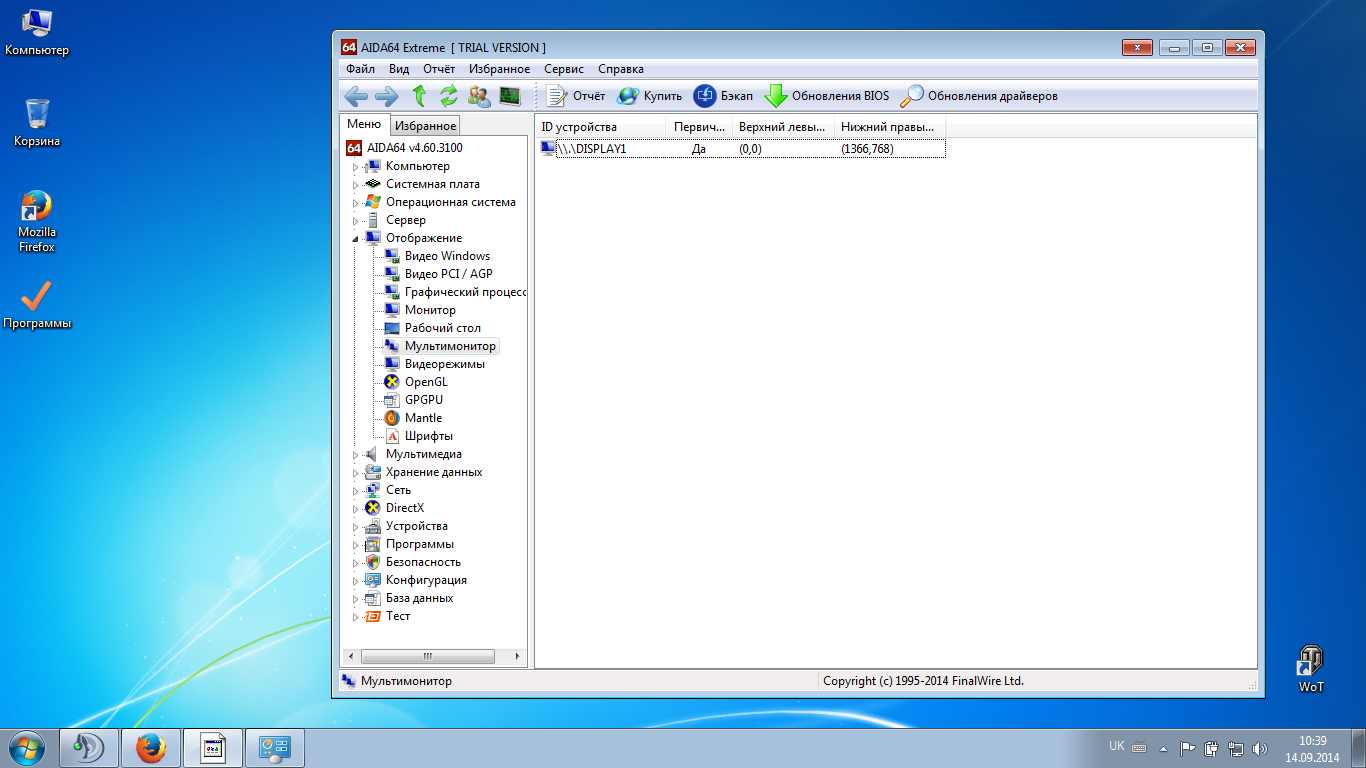Sort by Верхний левый column header
Image resolution: width=1366 pixels, height=768 pixels.
pyautogui.click(x=783, y=127)
